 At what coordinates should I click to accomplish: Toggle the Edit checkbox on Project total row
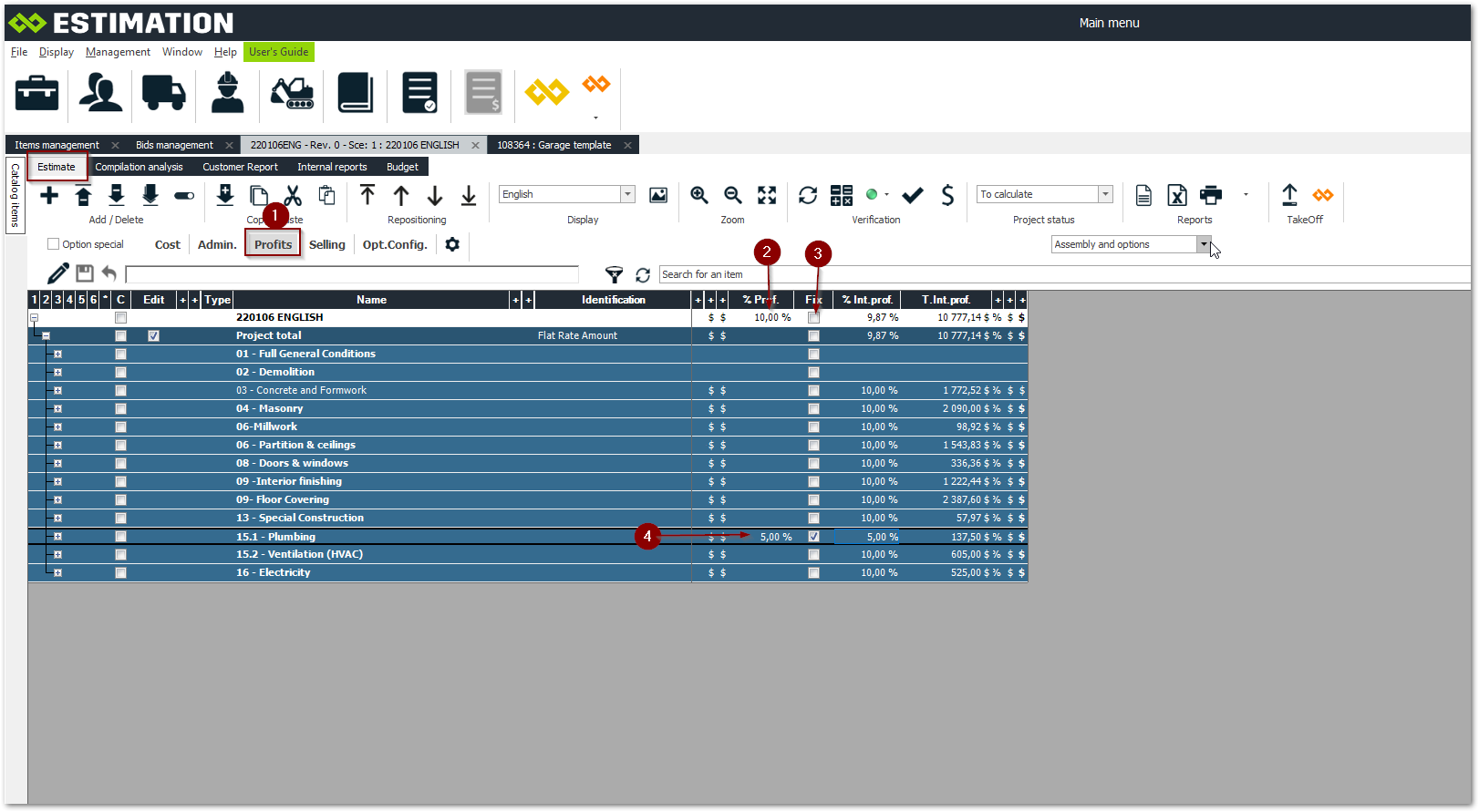153,335
